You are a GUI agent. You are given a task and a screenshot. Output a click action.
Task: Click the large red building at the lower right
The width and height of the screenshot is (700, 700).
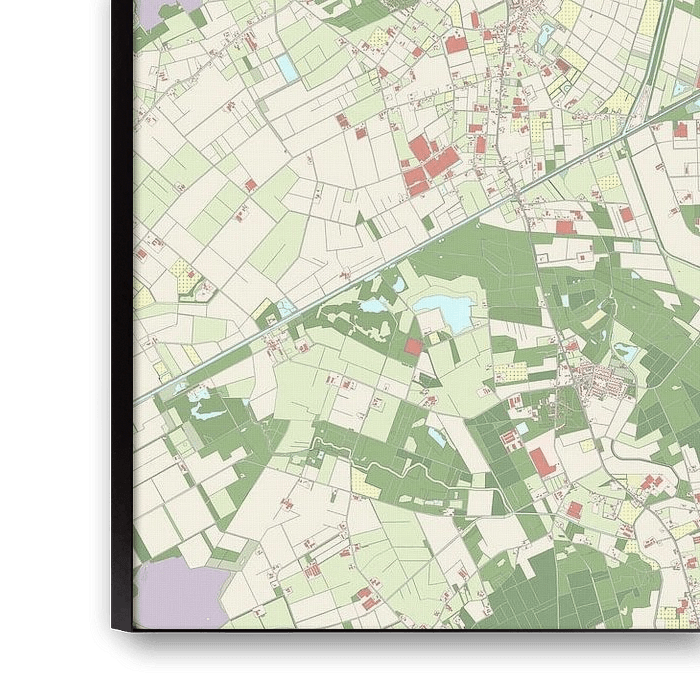pyautogui.click(x=540, y=461)
